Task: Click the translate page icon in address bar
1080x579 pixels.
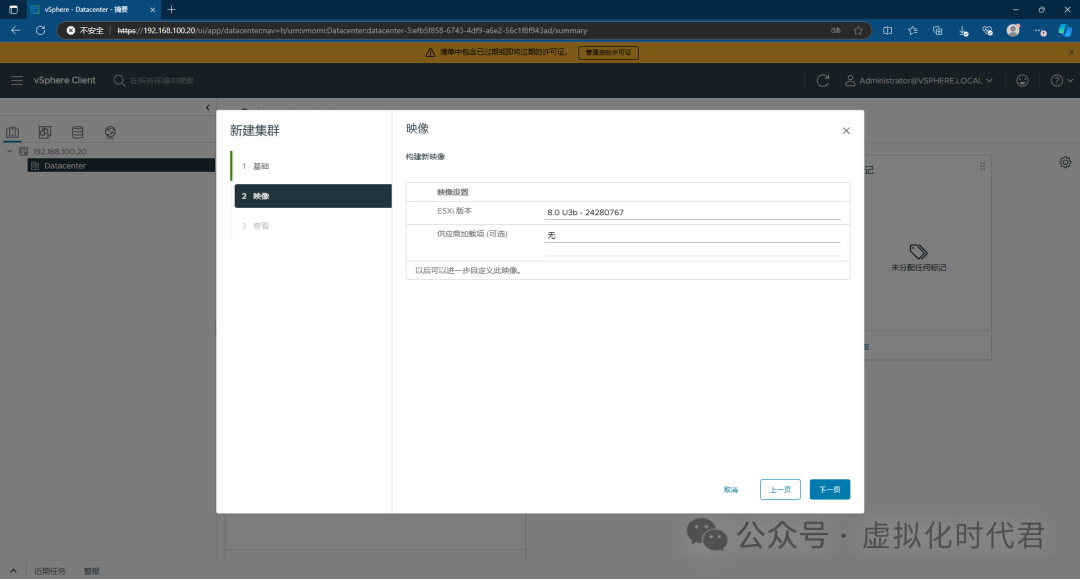Action: 835,30
